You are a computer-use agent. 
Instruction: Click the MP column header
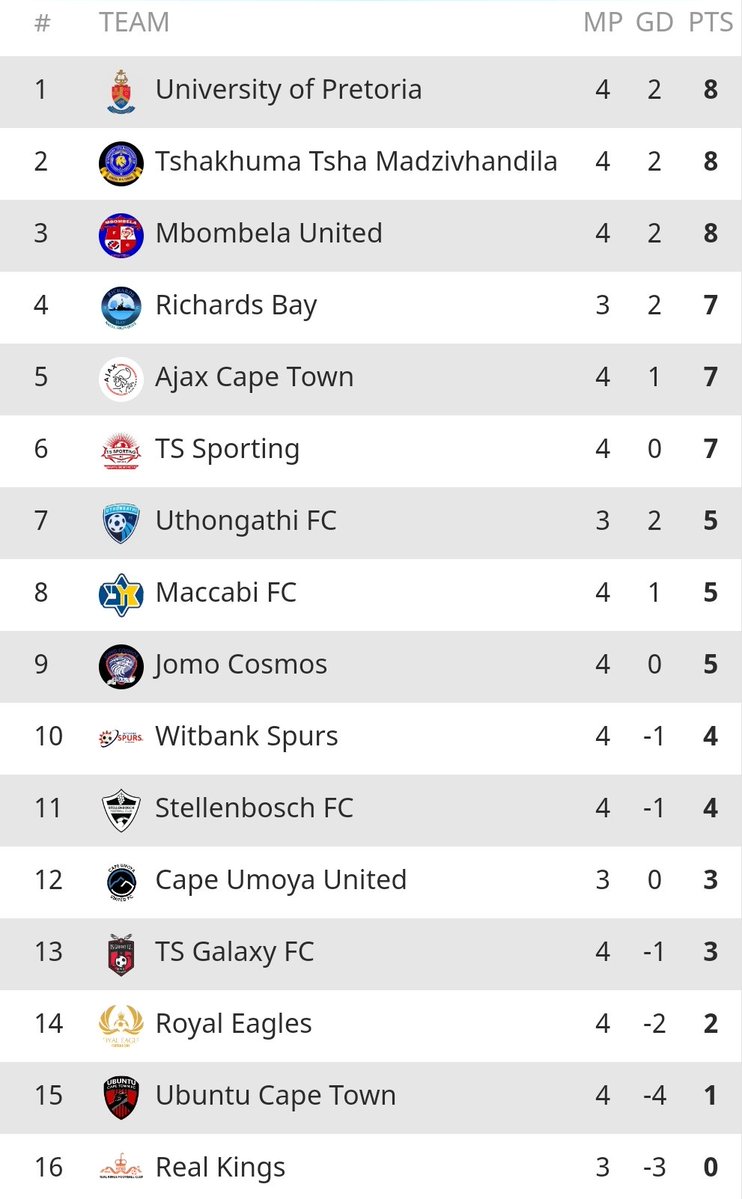pos(602,22)
